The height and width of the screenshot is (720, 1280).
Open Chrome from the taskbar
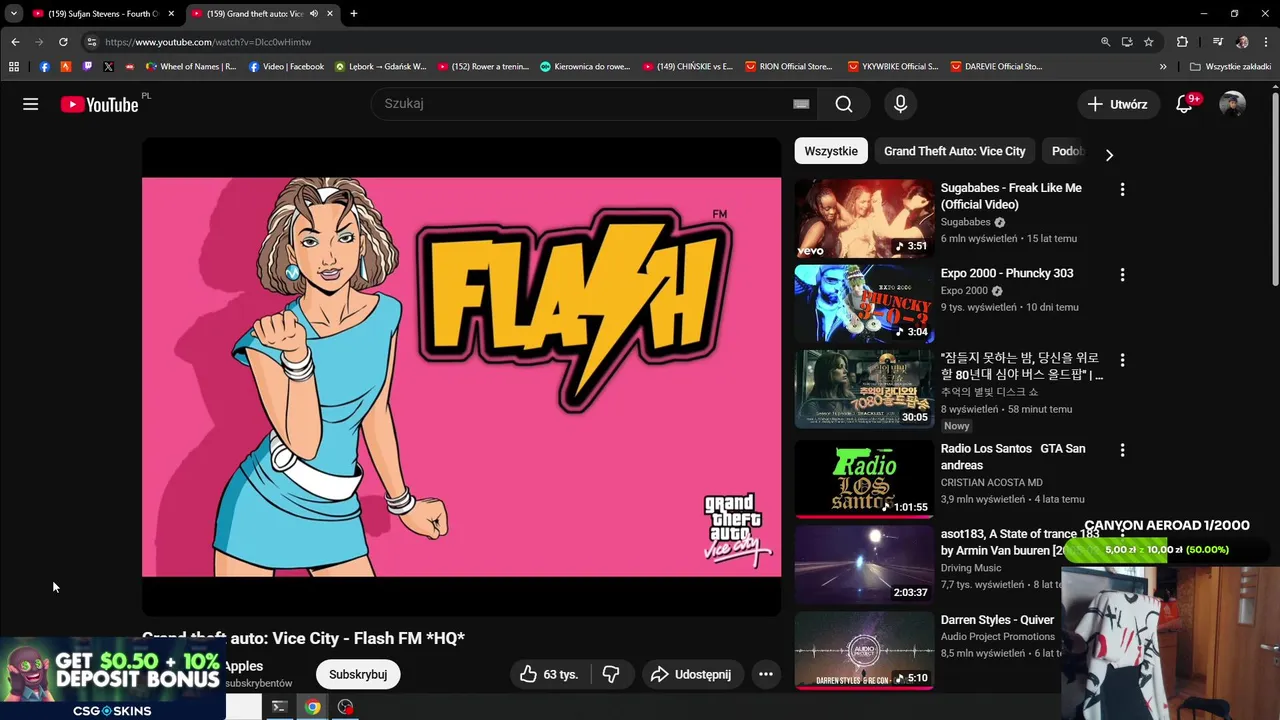pos(313,707)
